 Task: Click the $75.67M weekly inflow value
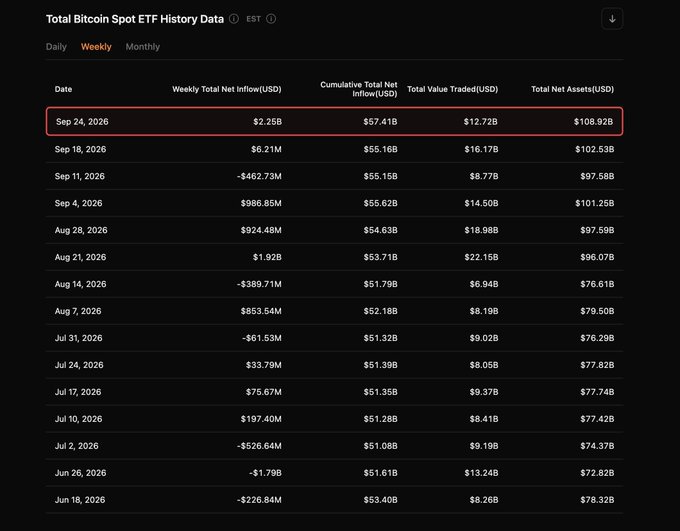[264, 391]
